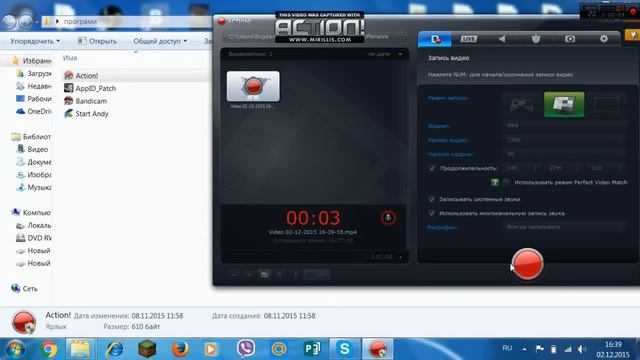Click the Action! taskbar button

[378, 349]
